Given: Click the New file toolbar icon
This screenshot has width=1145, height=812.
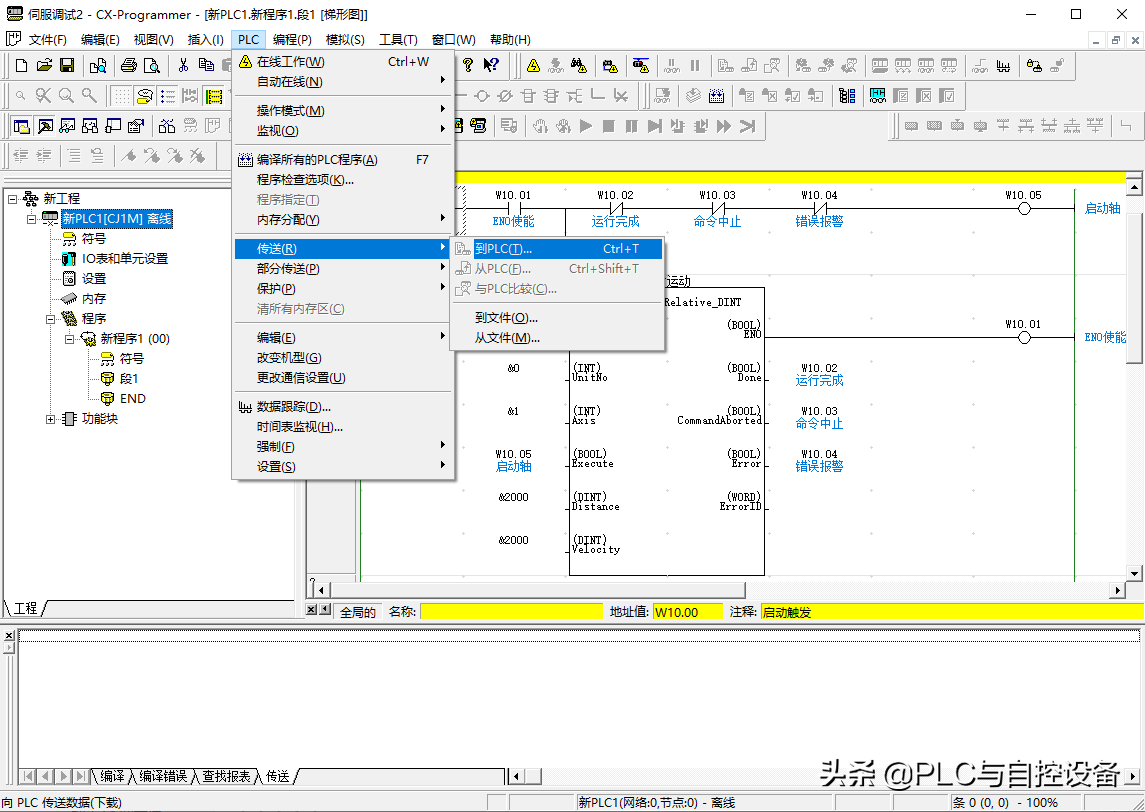Looking at the screenshot, I should (x=21, y=66).
